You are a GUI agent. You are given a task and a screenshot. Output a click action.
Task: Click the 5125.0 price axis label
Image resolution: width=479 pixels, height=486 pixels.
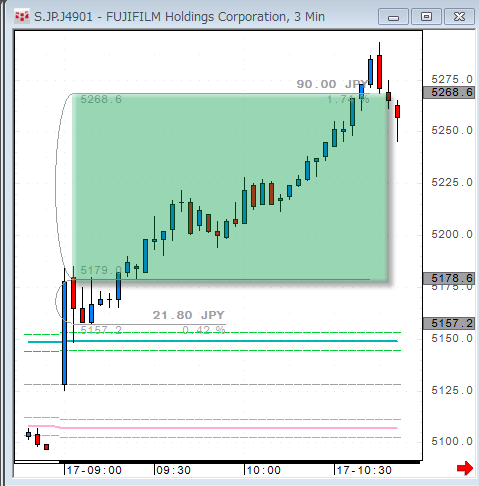tap(452, 390)
